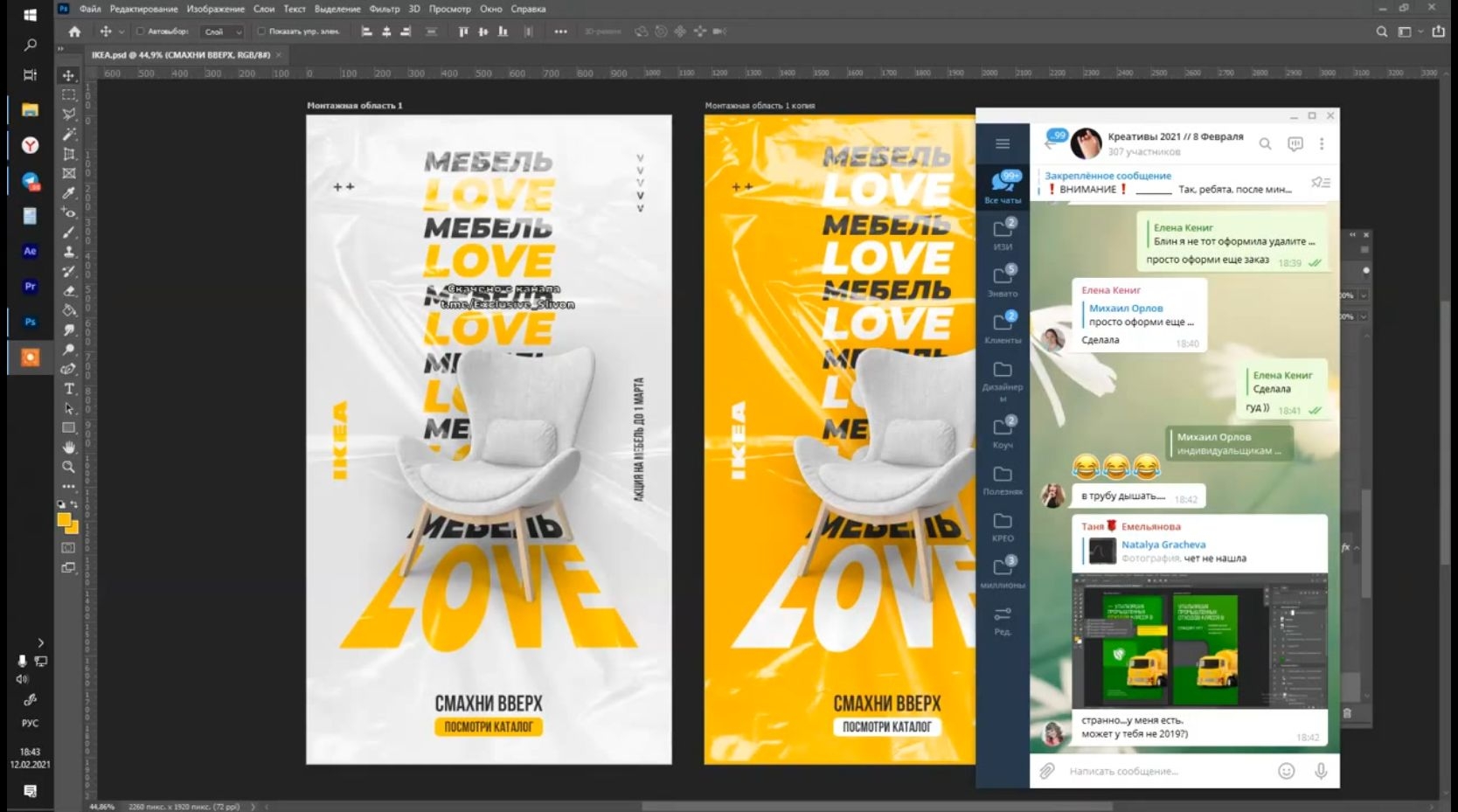Image resolution: width=1458 pixels, height=812 pixels.
Task: Select the Horizontal Type tool
Action: (69, 389)
